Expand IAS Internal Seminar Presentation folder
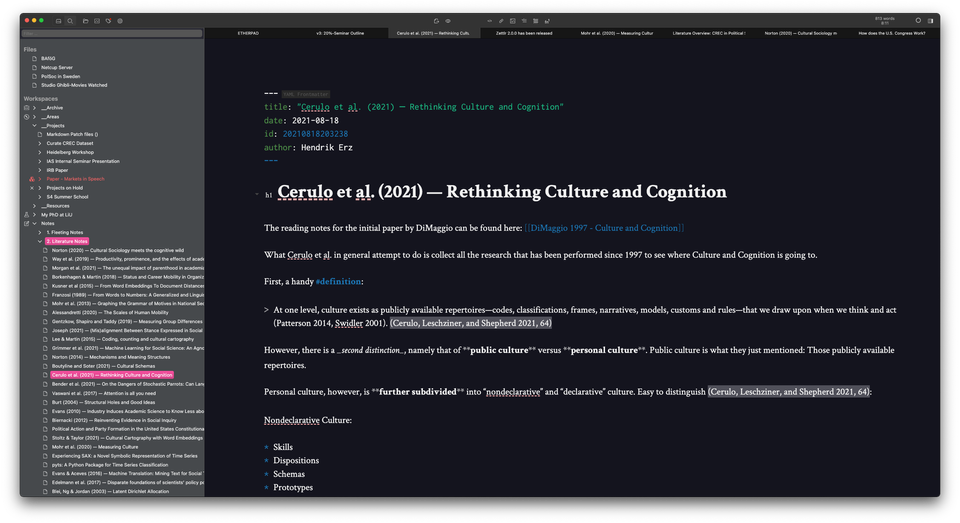This screenshot has height=523, width=960. point(40,162)
